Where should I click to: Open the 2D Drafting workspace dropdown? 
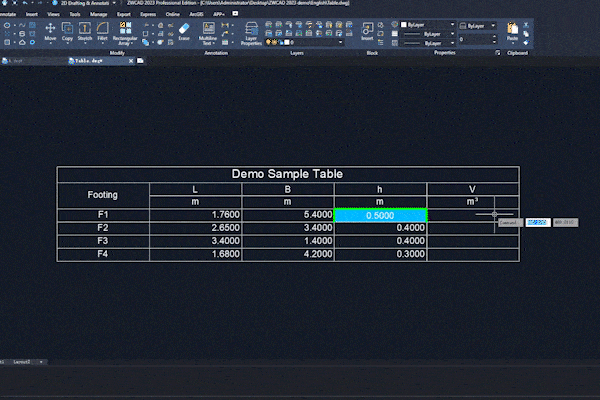(114, 3)
